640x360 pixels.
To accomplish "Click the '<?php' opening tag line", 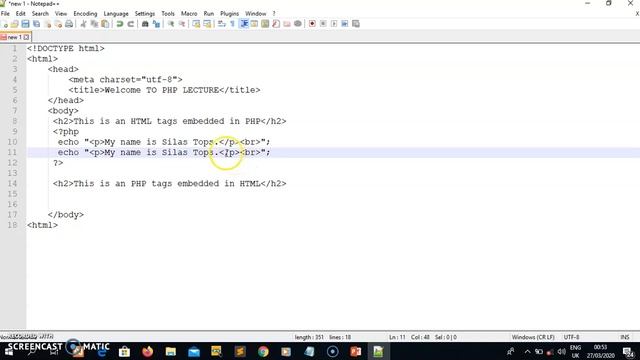I will click(66, 132).
